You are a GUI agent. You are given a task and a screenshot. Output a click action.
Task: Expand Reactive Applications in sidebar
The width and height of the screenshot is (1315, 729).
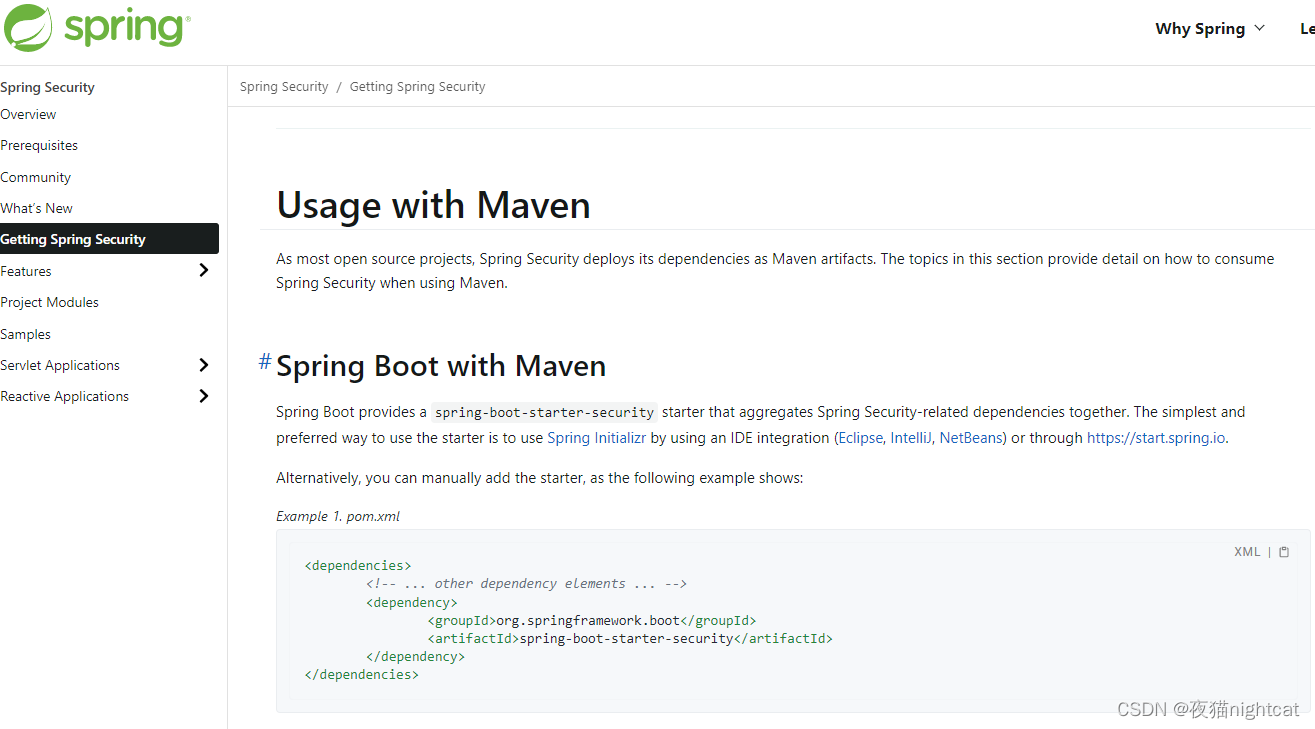204,396
